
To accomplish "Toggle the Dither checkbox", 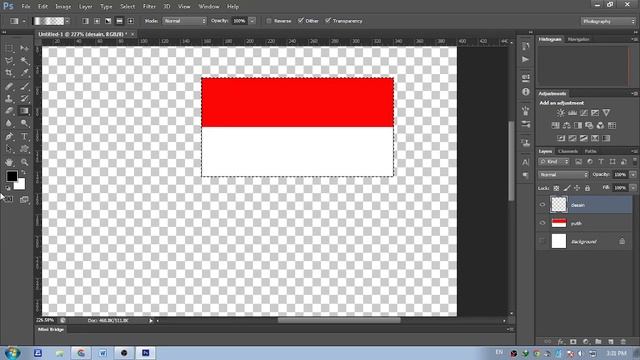I will point(301,20).
